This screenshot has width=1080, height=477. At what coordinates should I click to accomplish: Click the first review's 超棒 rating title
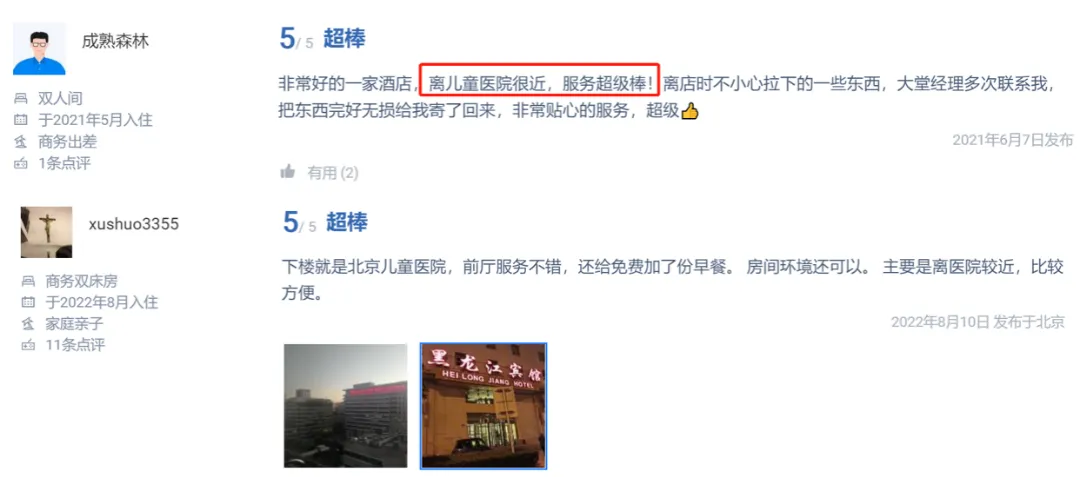pyautogui.click(x=344, y=39)
